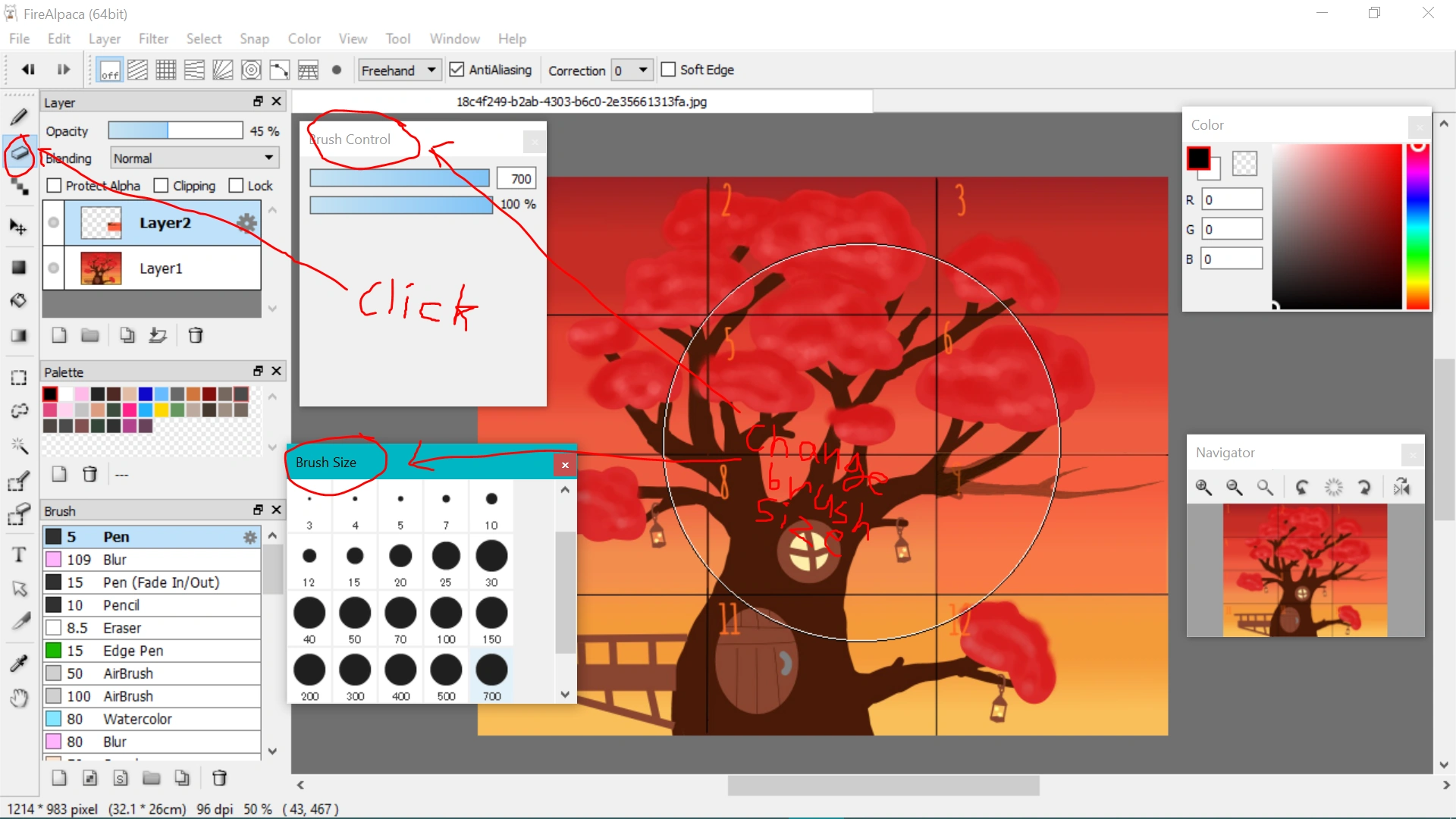
Task: Select the Eyedropper tool
Action: point(19,664)
